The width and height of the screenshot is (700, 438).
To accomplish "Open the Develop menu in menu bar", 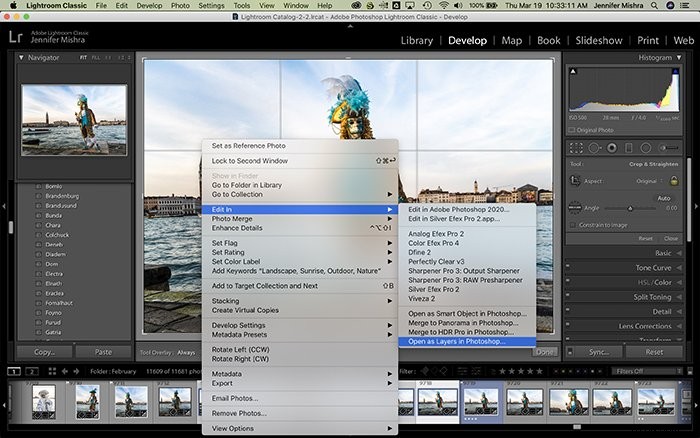I will (149, 5).
